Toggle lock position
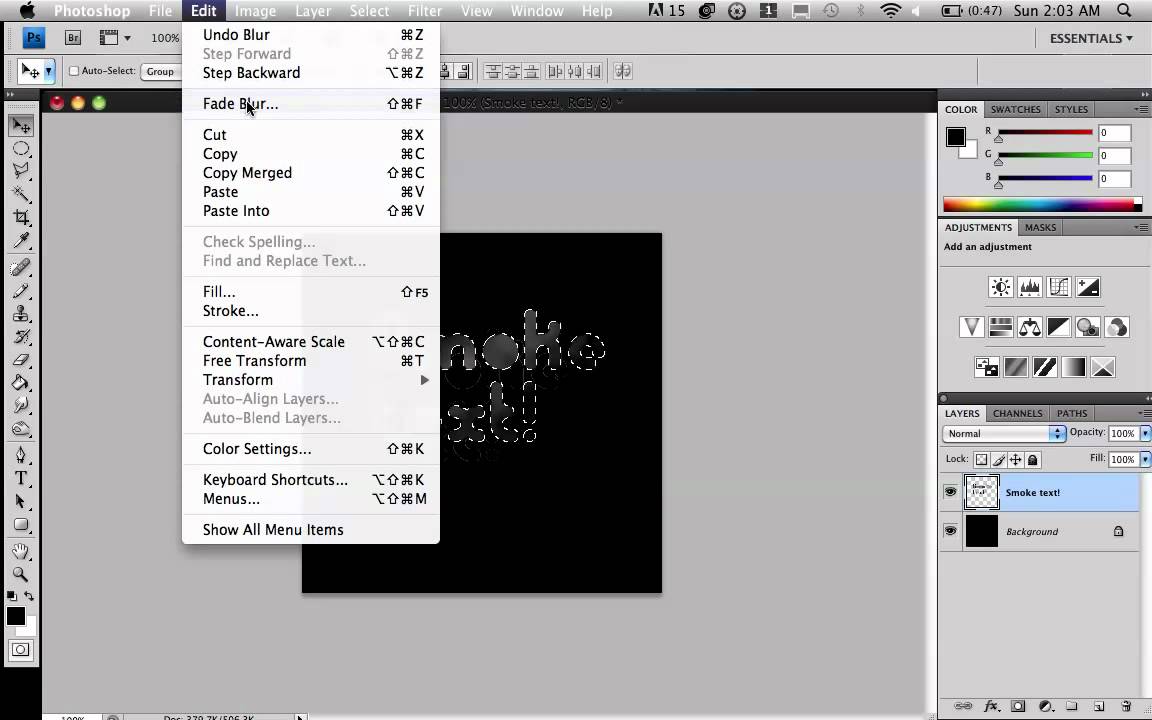Viewport: 1152px width, 720px height. coord(1015,460)
